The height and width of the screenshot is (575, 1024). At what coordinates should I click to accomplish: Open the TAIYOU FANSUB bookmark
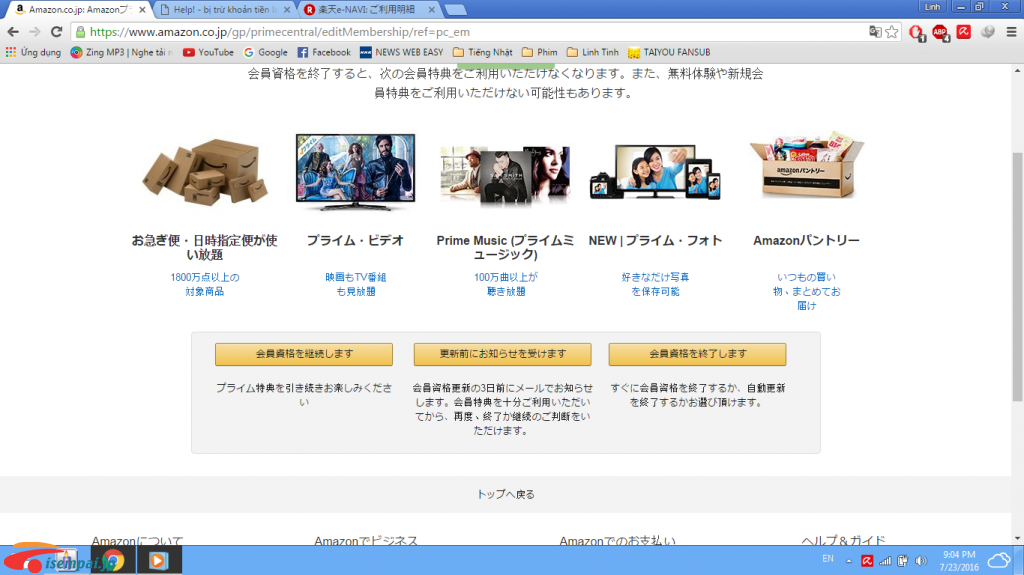(669, 52)
